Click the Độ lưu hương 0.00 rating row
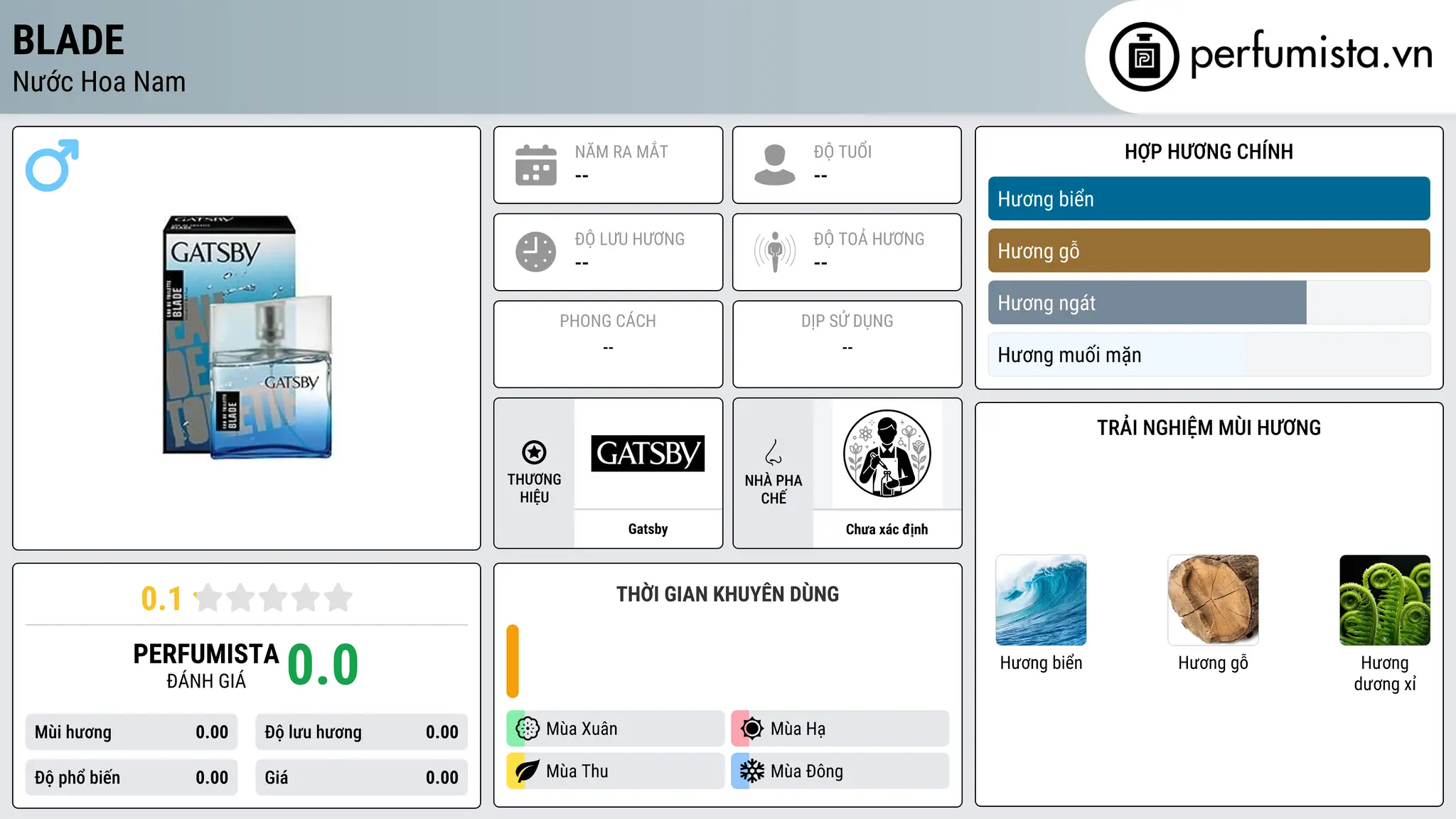The height and width of the screenshot is (819, 1456). click(x=361, y=732)
